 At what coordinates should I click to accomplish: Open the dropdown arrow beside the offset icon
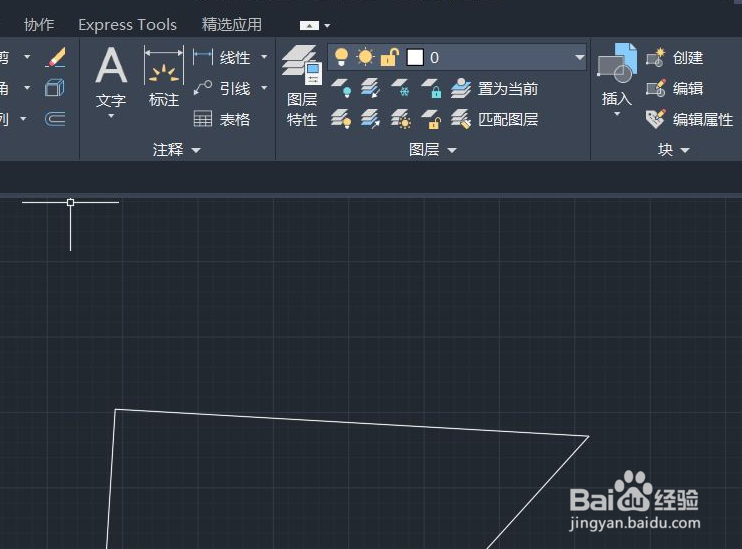tap(23, 119)
